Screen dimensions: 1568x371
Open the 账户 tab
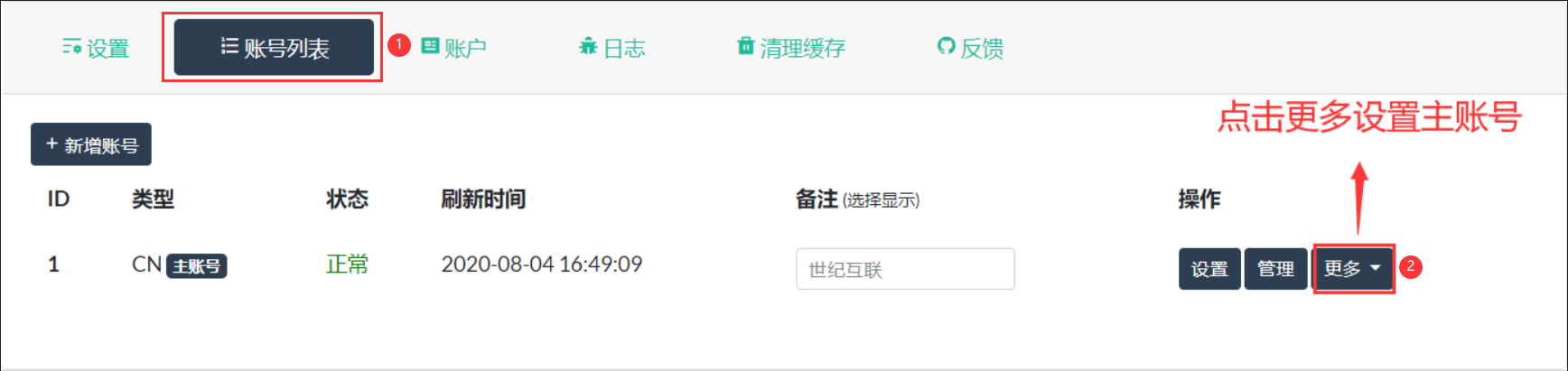[x=465, y=48]
